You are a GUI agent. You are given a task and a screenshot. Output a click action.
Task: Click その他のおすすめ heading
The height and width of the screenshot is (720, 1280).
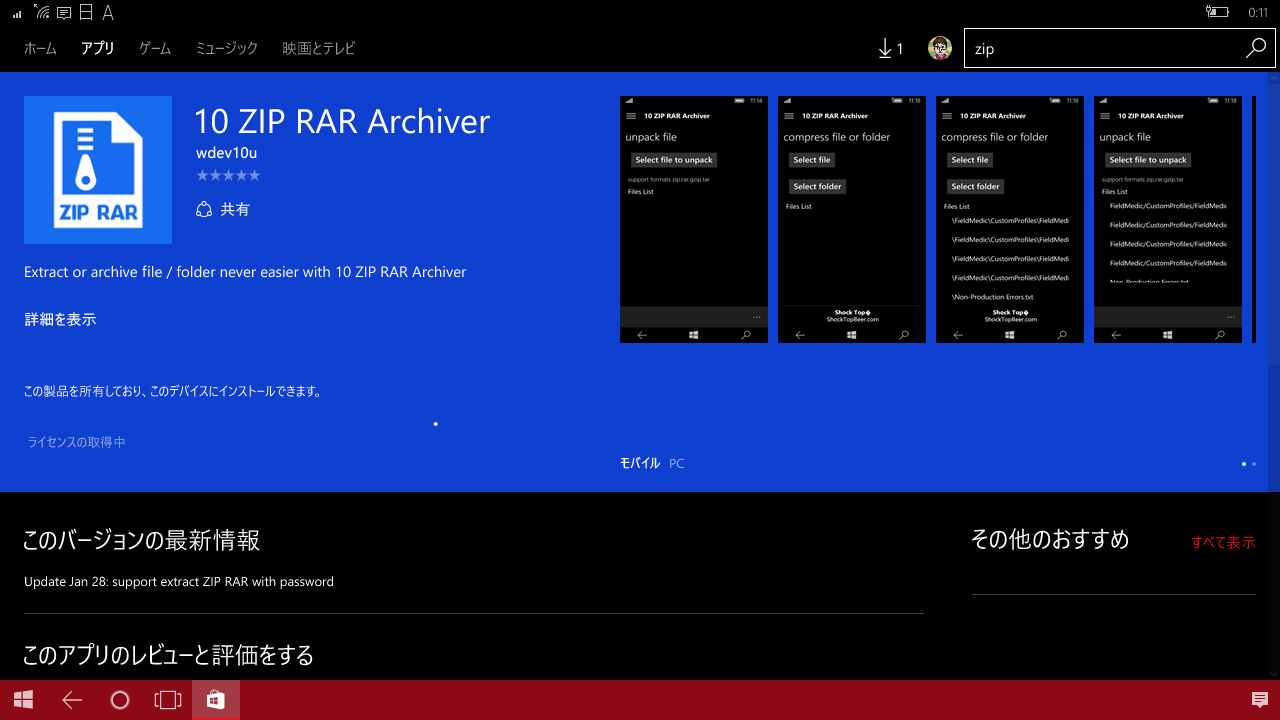click(1050, 540)
